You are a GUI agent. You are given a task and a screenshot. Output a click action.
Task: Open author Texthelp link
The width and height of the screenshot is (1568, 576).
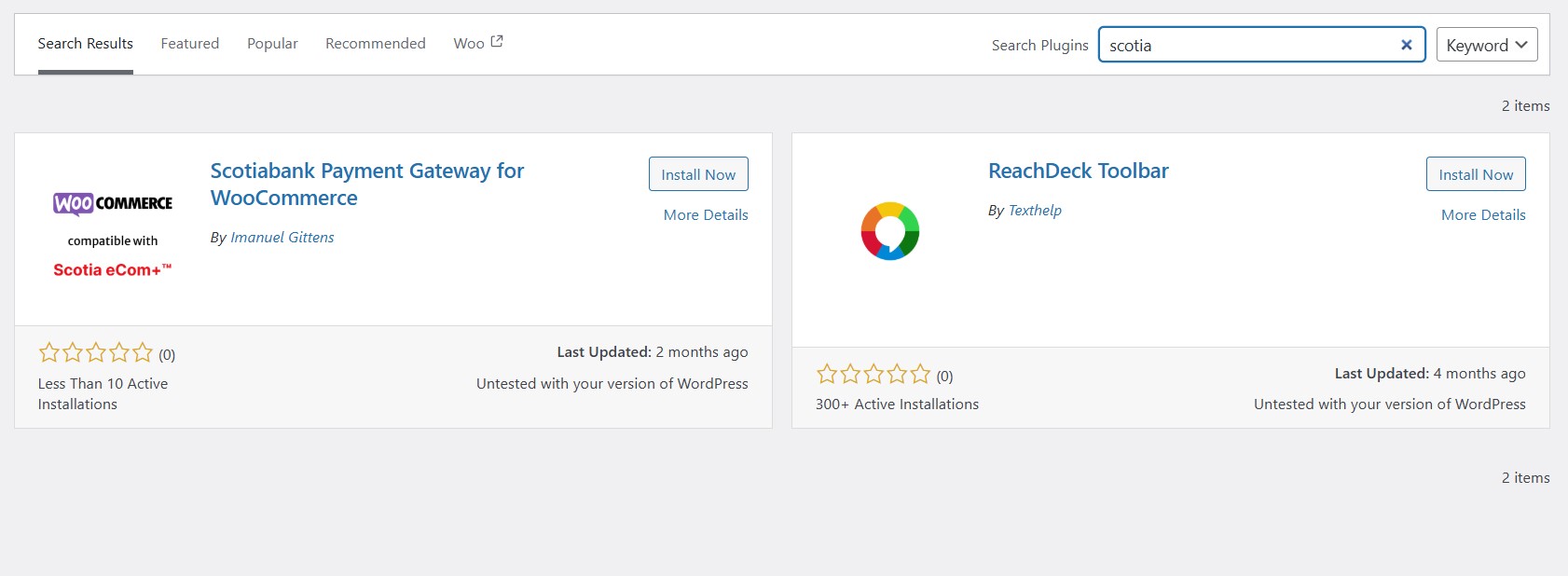click(x=1035, y=211)
